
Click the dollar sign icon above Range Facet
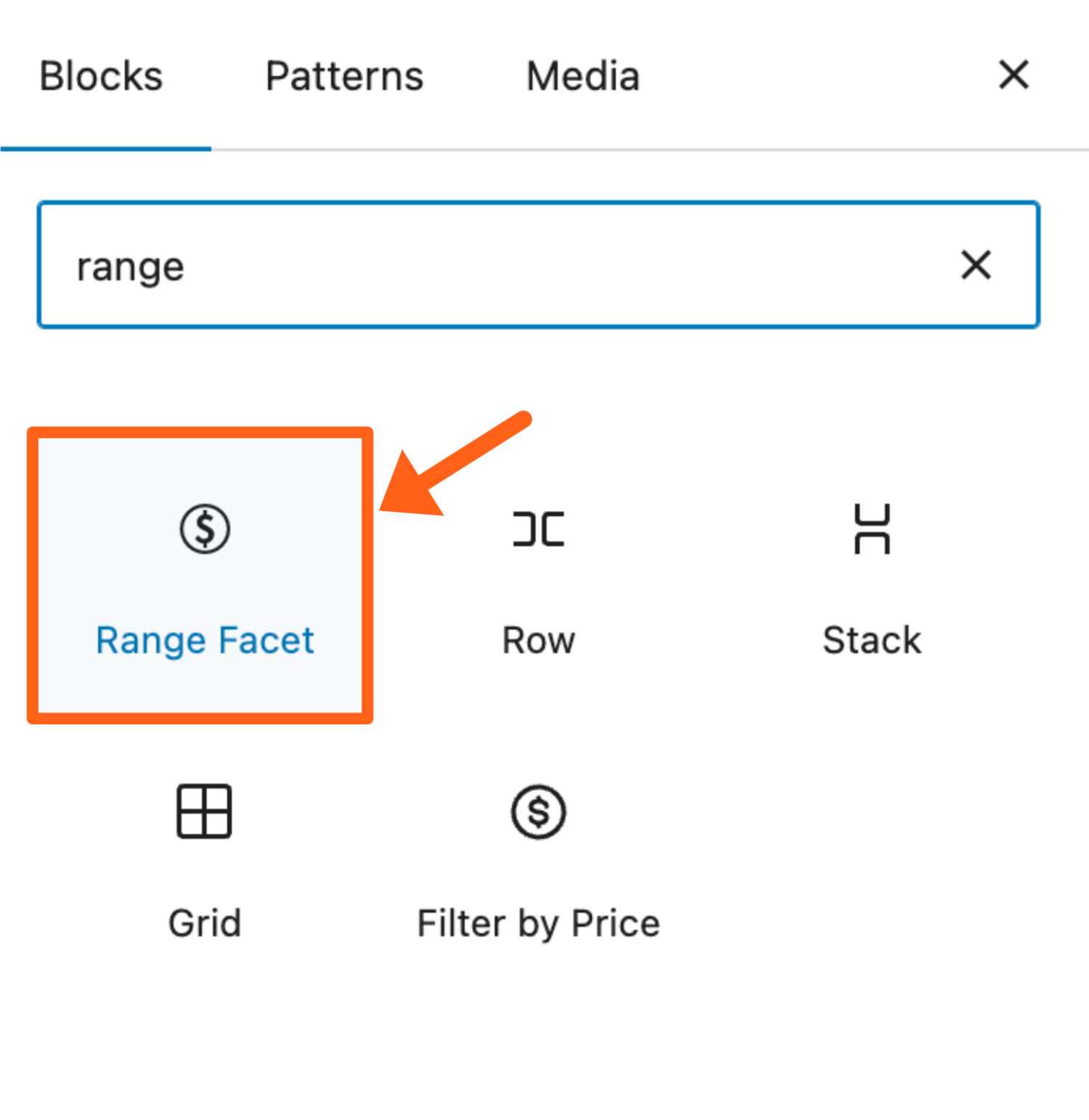pyautogui.click(x=205, y=528)
